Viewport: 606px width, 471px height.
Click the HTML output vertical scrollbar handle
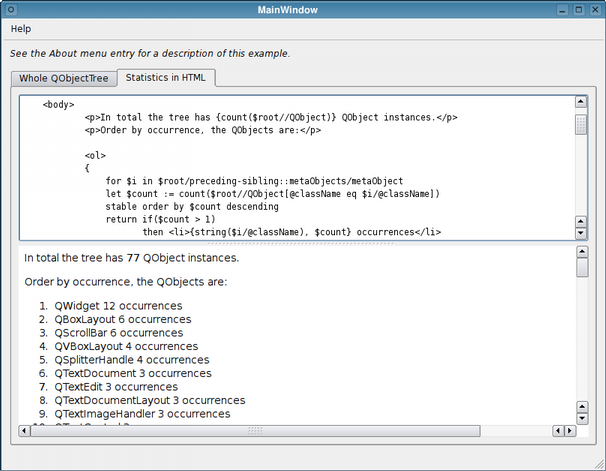582,268
